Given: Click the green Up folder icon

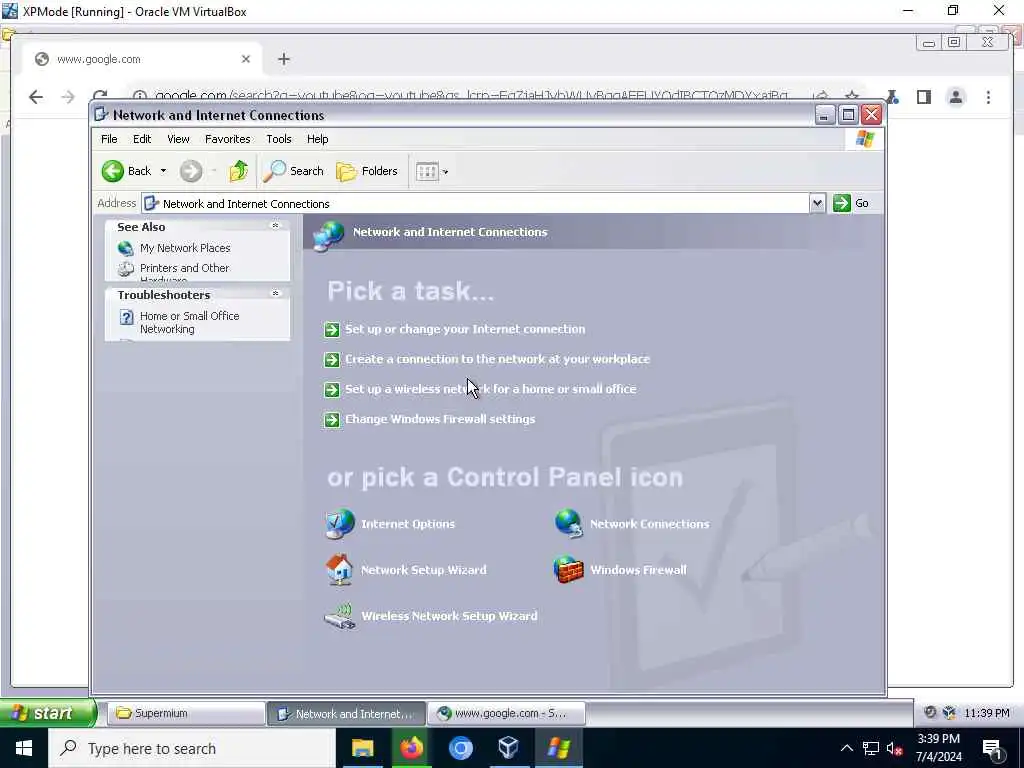Looking at the screenshot, I should coord(238,171).
